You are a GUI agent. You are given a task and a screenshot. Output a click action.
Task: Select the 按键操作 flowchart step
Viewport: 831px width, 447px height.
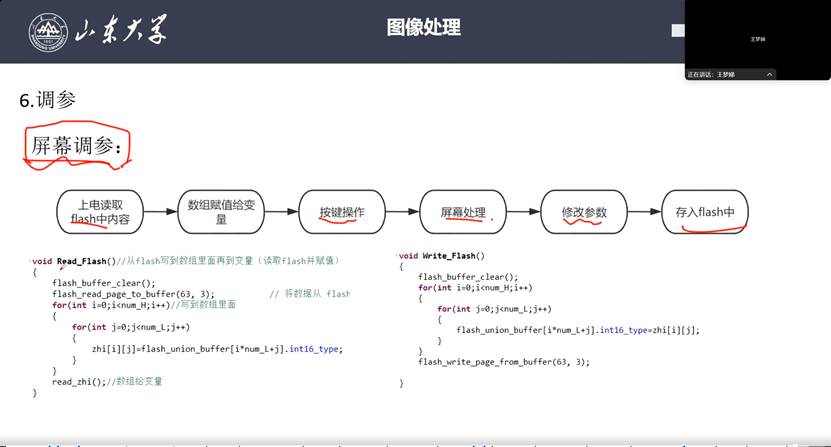pos(341,212)
